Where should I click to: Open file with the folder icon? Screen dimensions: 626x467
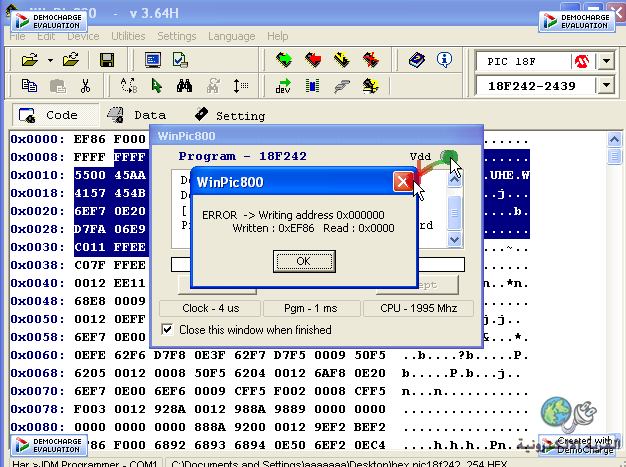point(30,60)
